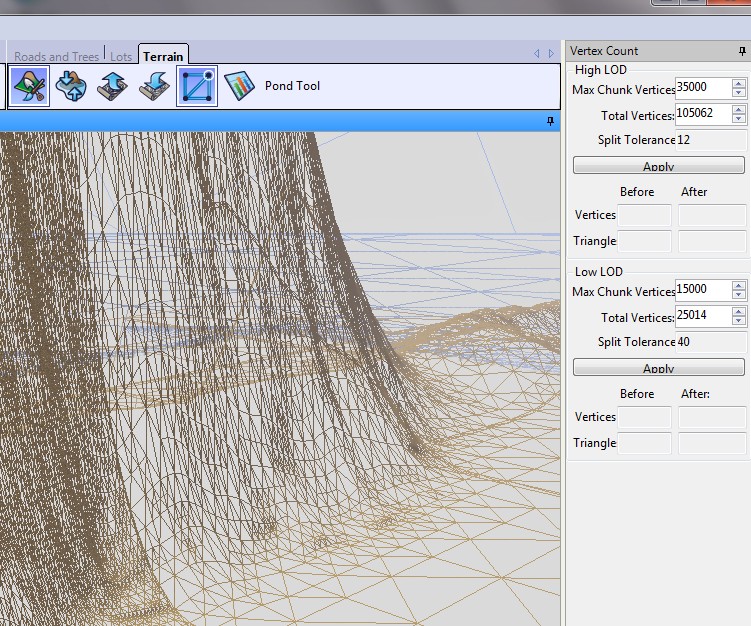Screen dimensions: 751x626
Task: Click the map icon with upward arrow
Action: pos(112,86)
